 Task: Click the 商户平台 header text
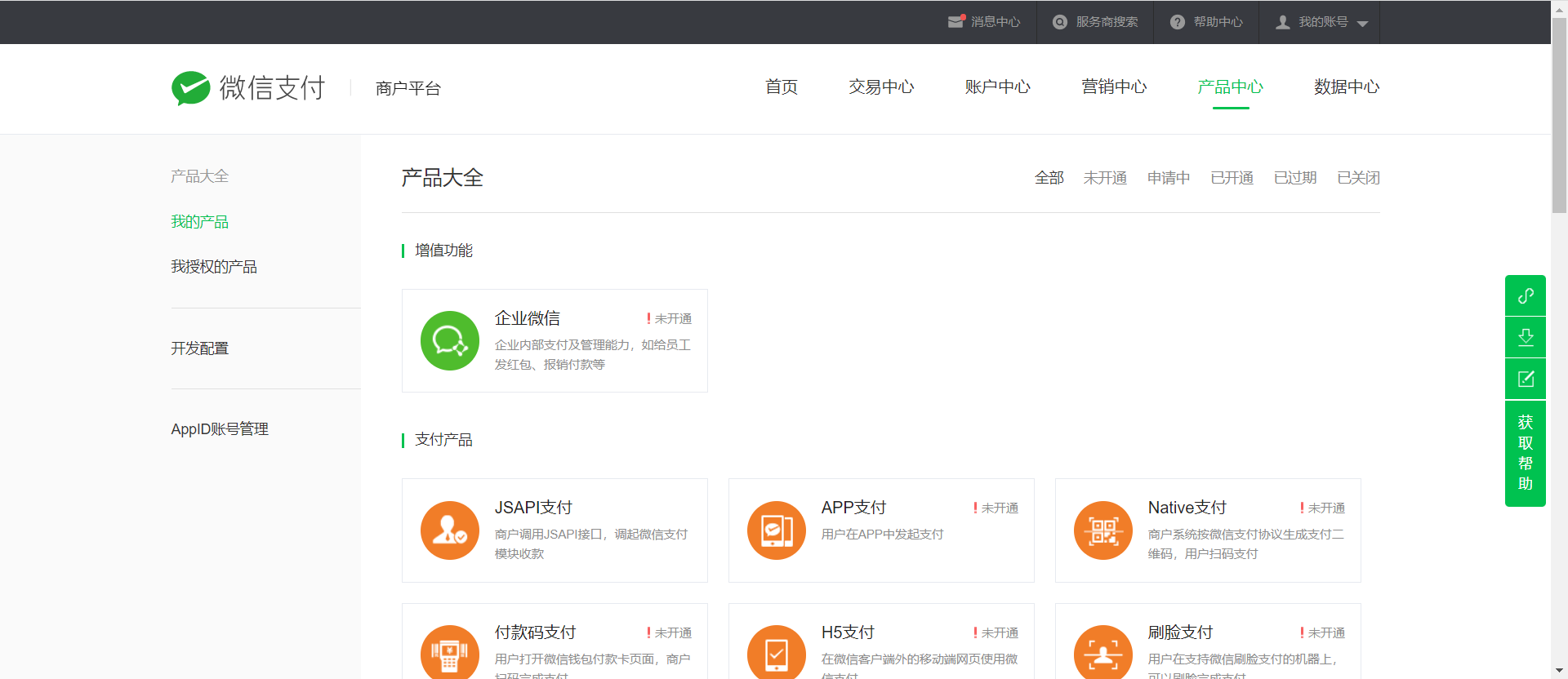pos(408,88)
